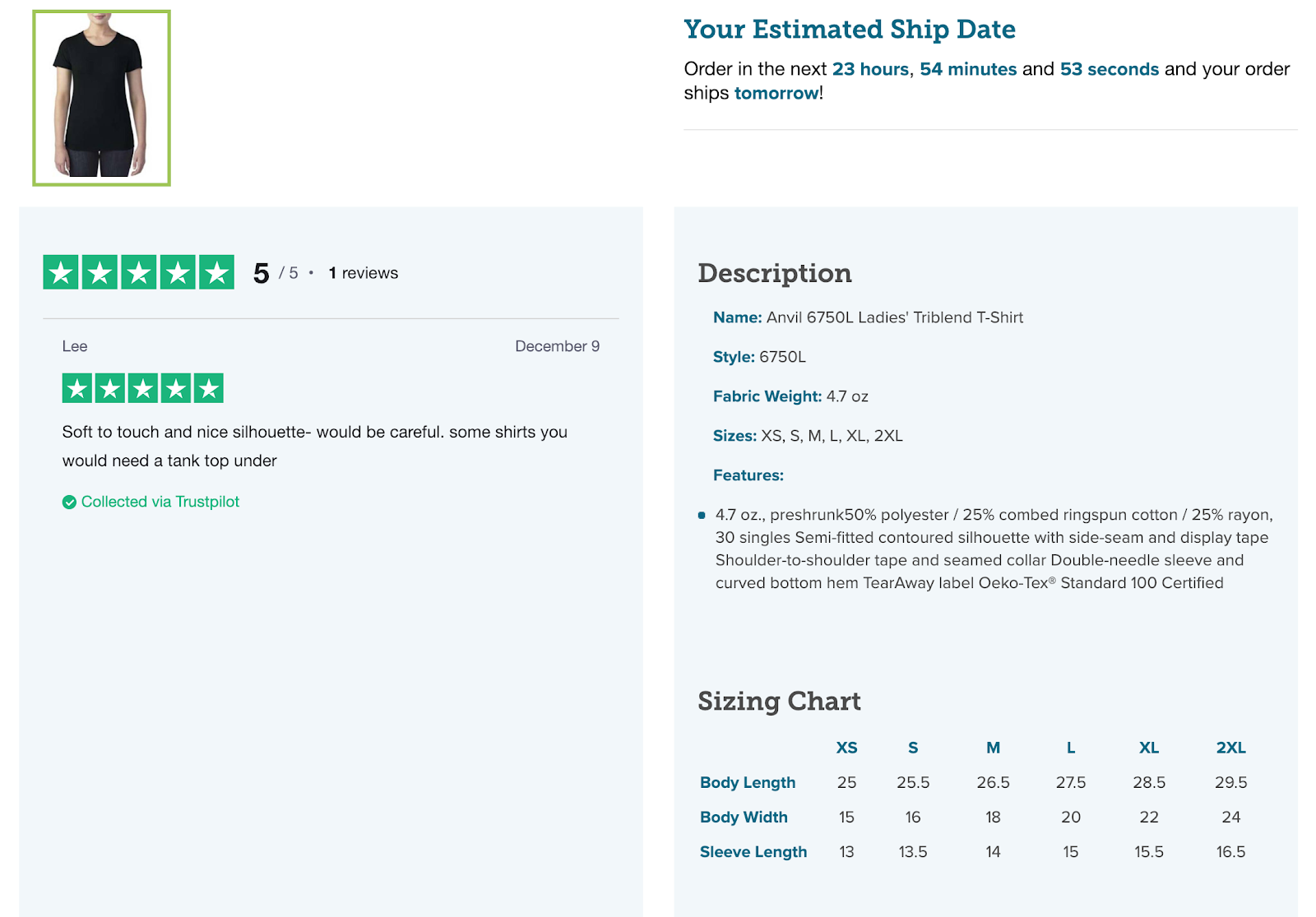Click the reviewer name Lee
1316x917 pixels.
coord(75,346)
